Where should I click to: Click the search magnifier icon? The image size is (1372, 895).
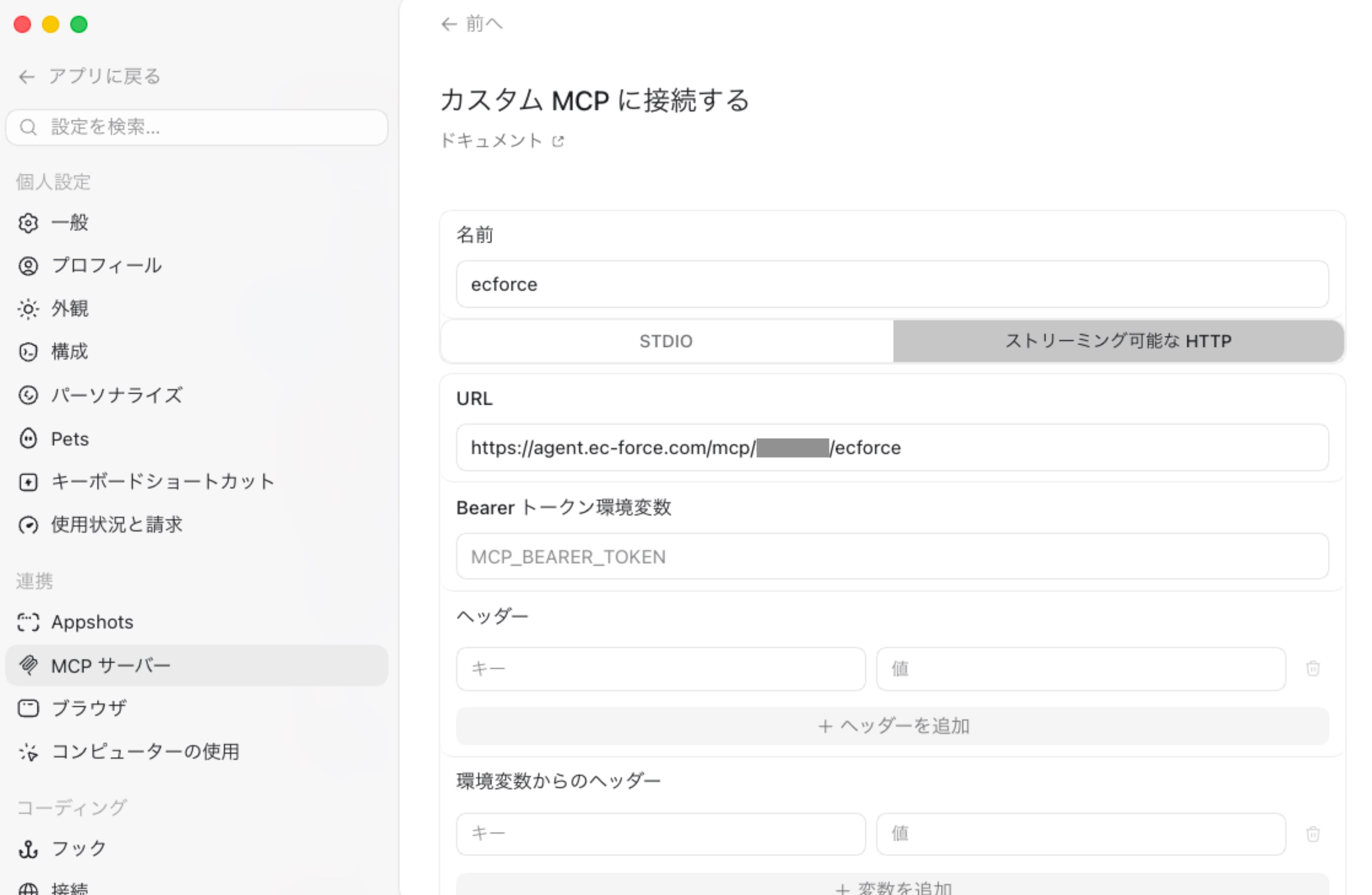pyautogui.click(x=28, y=127)
